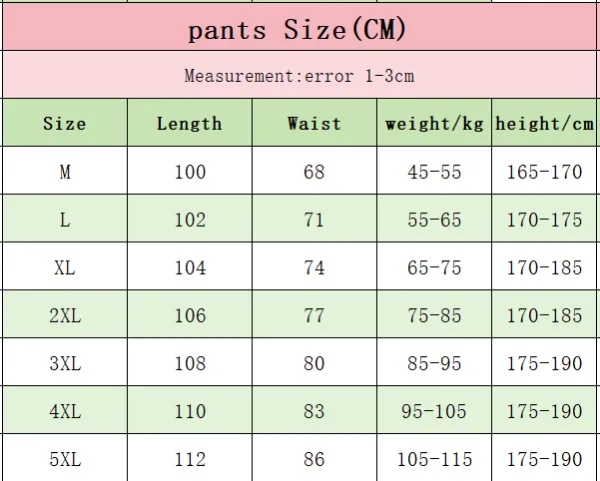Image resolution: width=600 pixels, height=481 pixels.
Task: Select weight range 65-75 cell
Action: click(434, 266)
